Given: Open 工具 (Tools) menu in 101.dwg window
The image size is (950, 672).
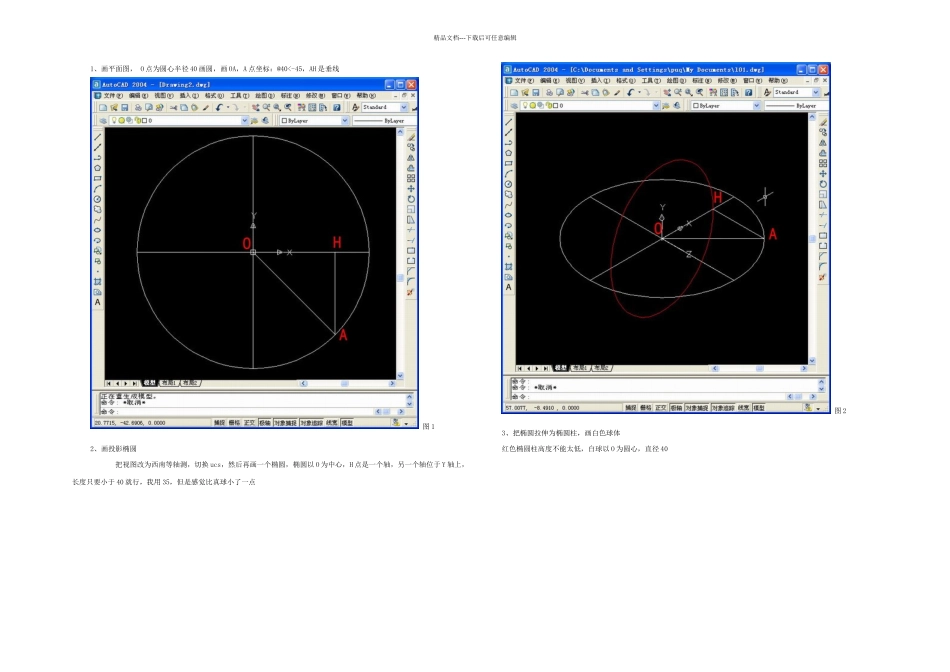Looking at the screenshot, I should point(646,80).
